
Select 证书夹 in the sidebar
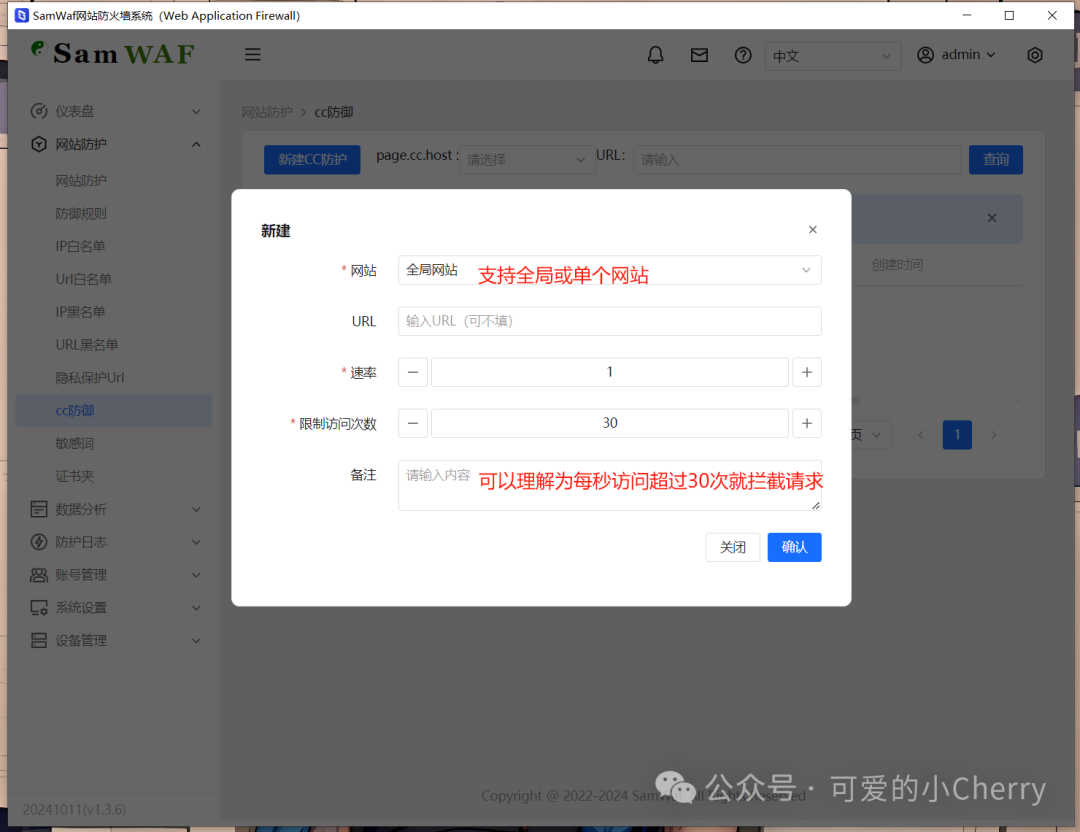point(114,476)
